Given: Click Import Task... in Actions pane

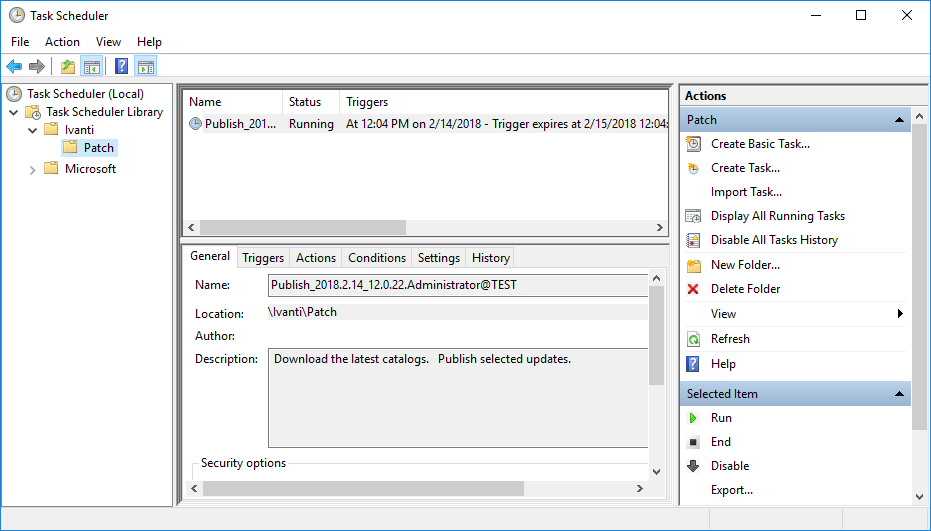Looking at the screenshot, I should coord(746,192).
